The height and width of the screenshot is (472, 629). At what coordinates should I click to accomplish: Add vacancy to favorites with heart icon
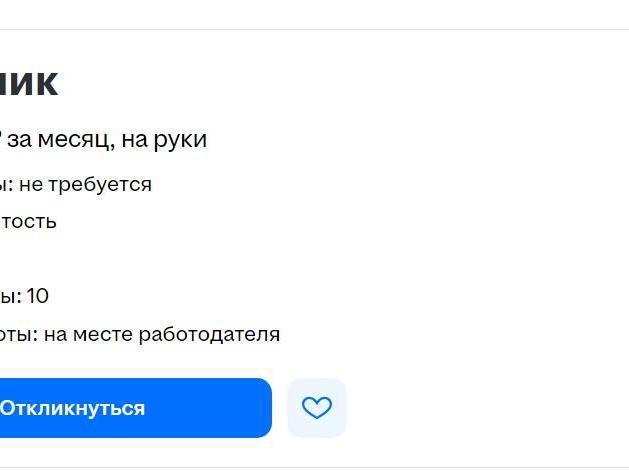[316, 408]
